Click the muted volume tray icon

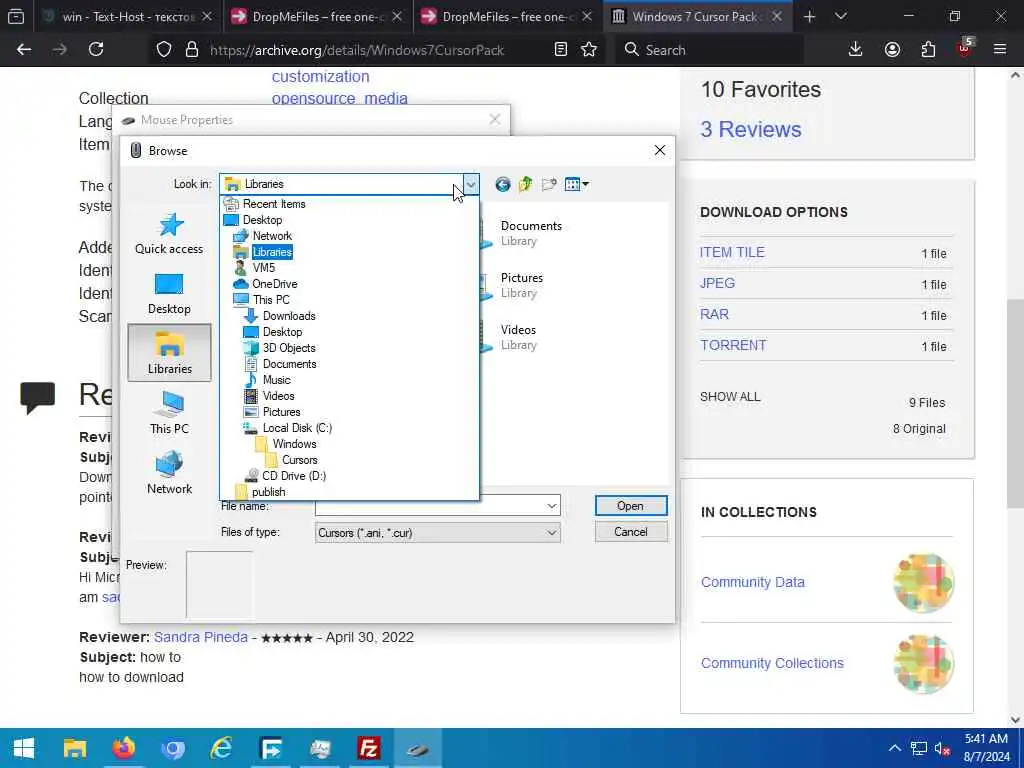coord(942,748)
